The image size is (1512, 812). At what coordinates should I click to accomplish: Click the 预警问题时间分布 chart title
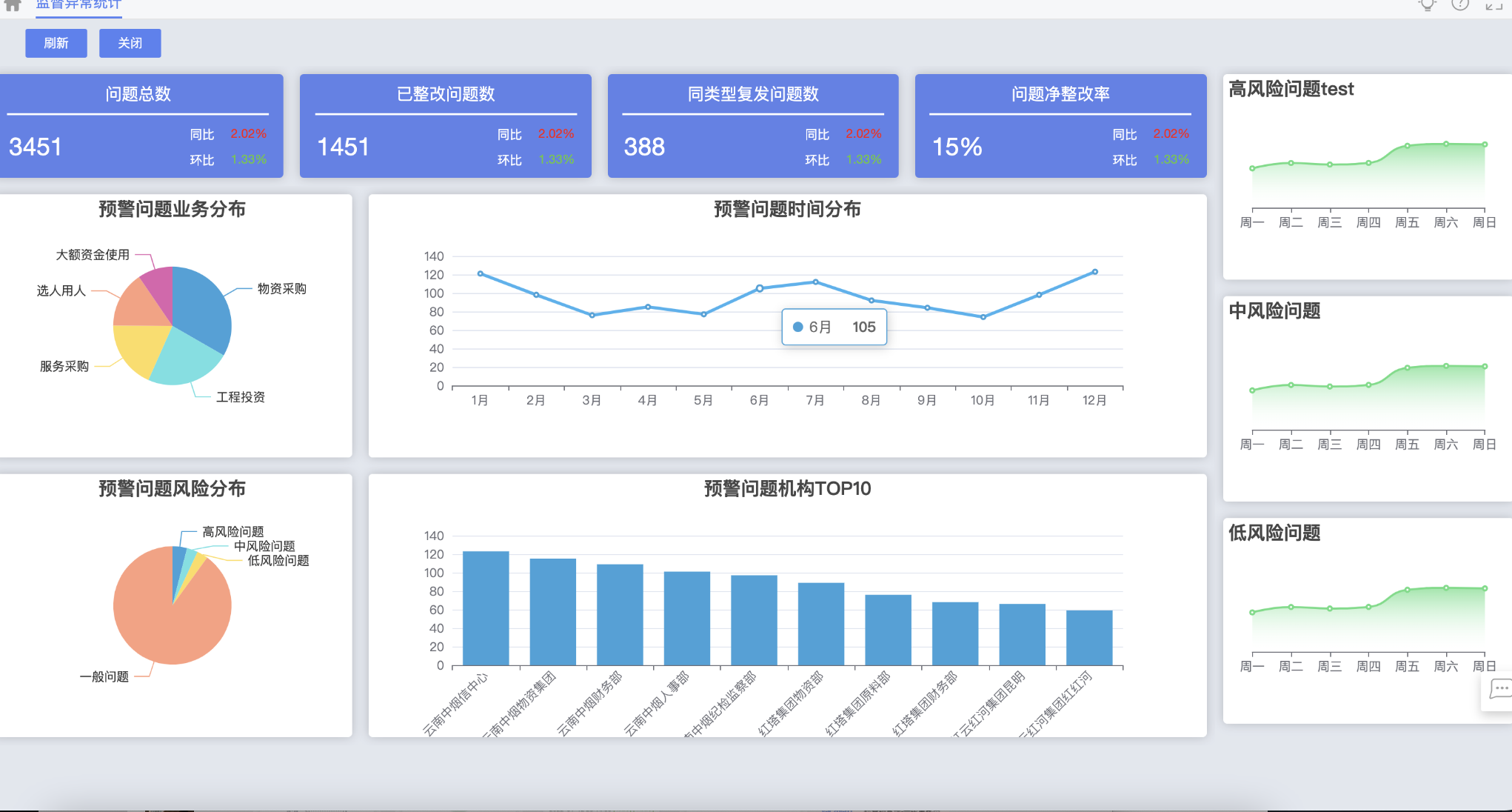tap(787, 209)
